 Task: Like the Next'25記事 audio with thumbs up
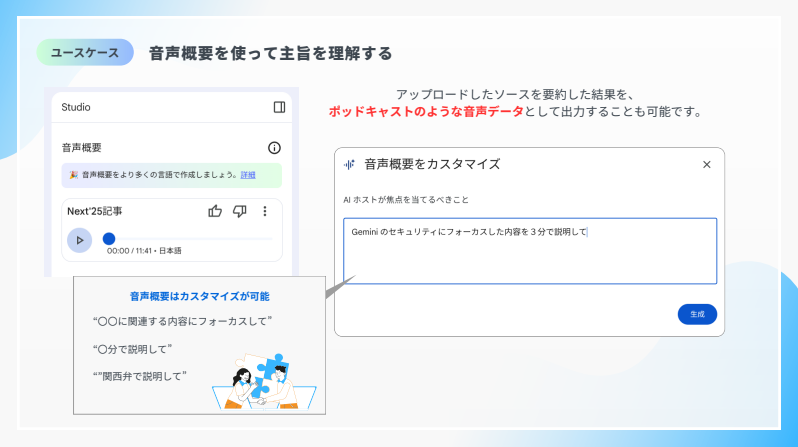click(x=215, y=211)
